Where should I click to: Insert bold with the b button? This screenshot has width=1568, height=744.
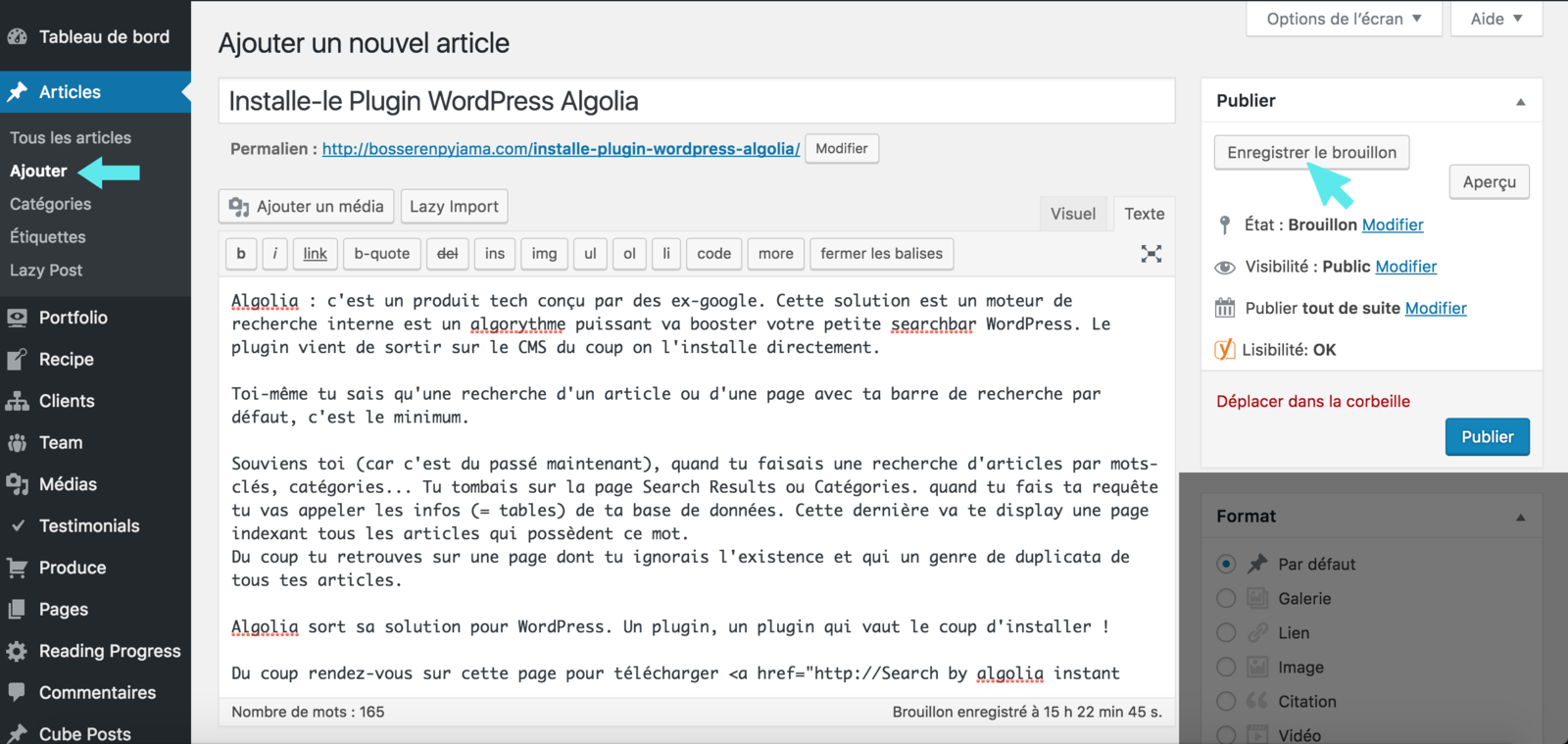241,254
